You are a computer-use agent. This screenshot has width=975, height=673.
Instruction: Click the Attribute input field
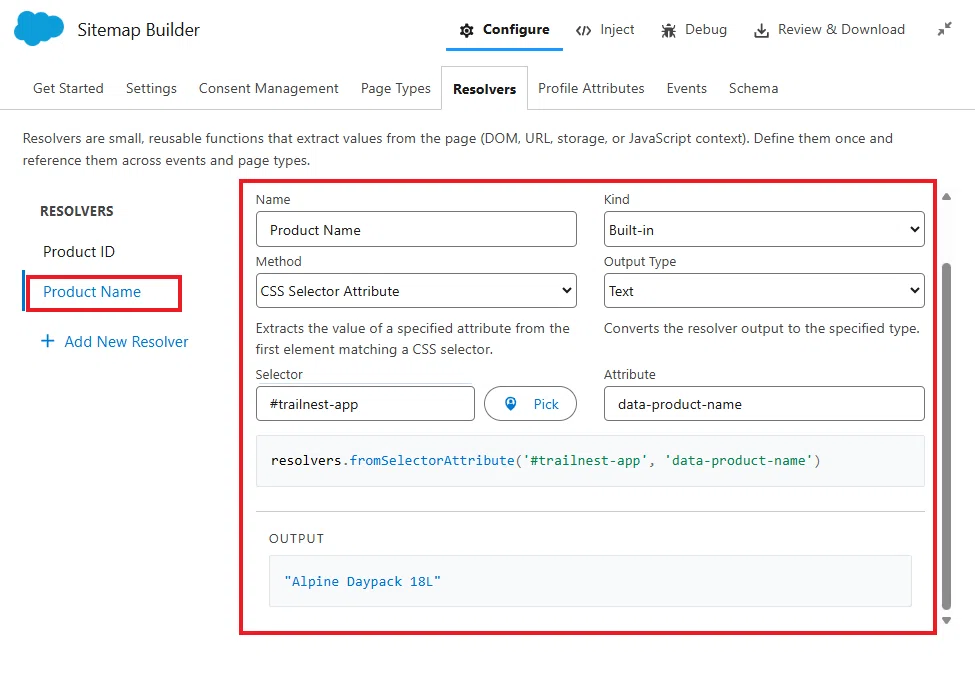764,404
